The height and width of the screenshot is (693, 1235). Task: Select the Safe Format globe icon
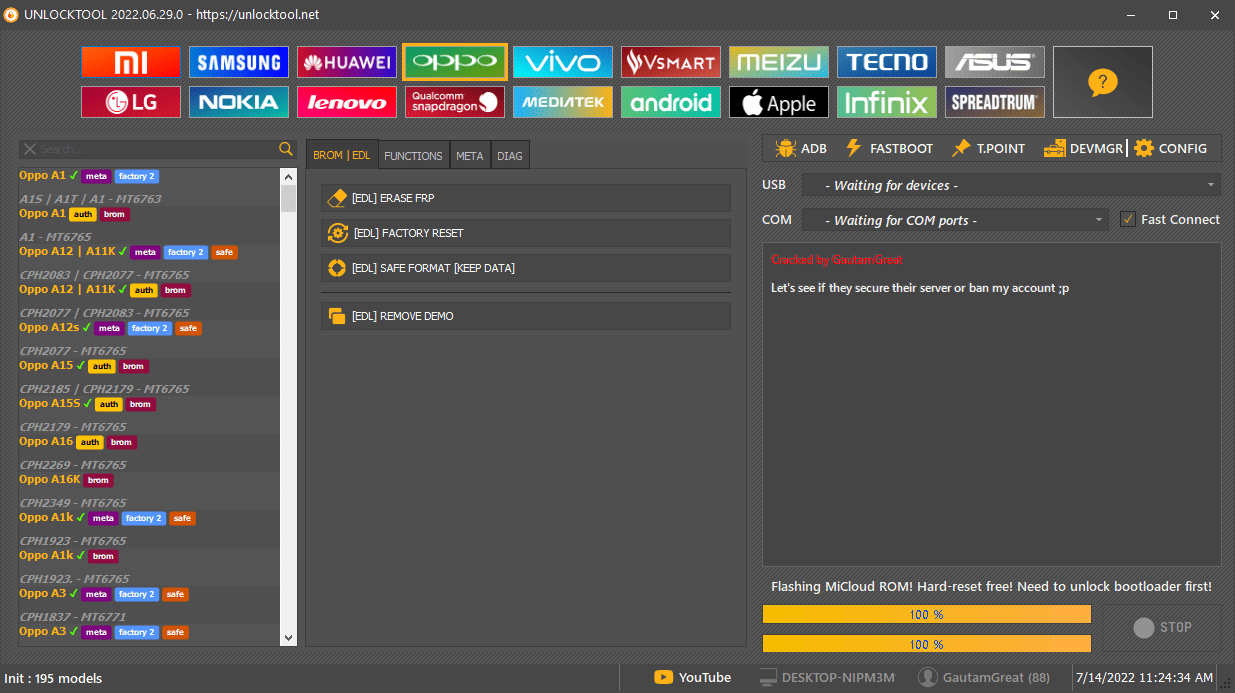[337, 268]
